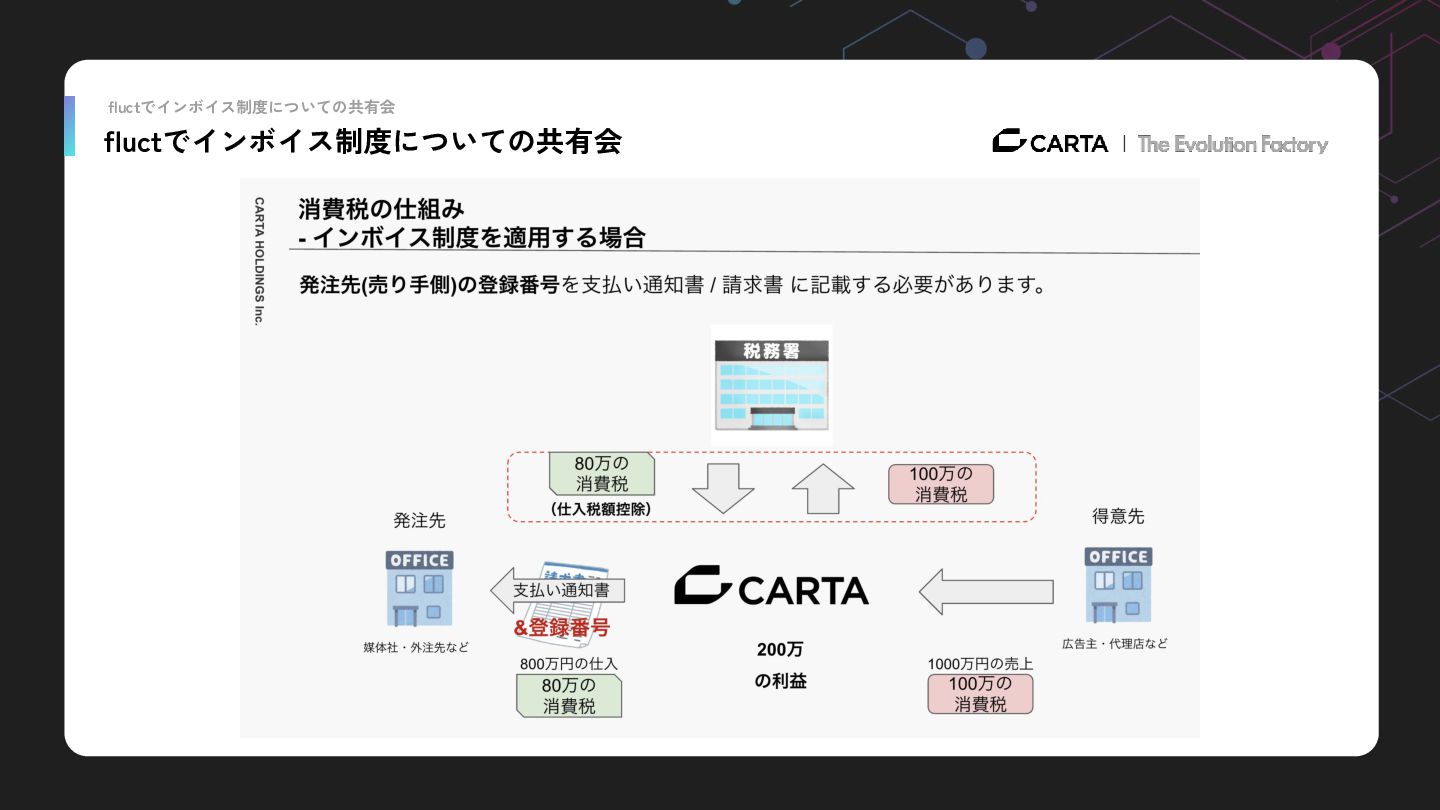
Task: Click the 200万 profit figure
Action: 780,649
